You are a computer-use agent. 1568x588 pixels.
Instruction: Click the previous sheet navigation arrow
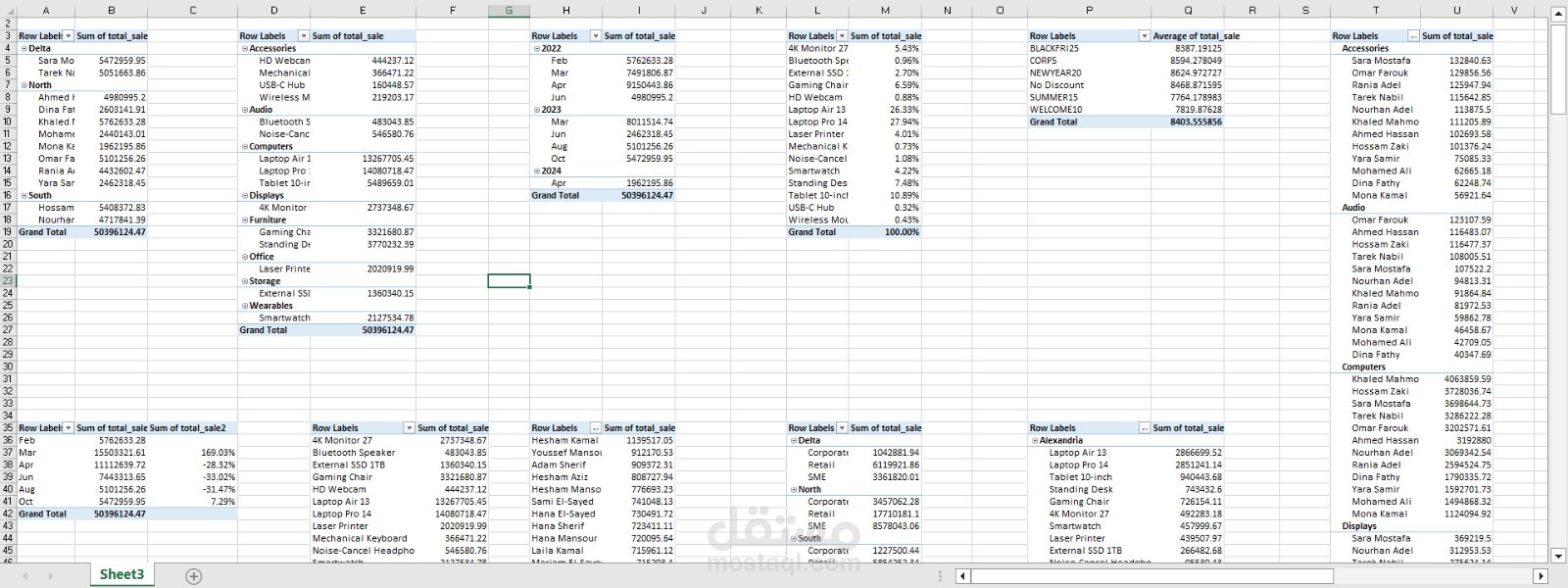24,576
